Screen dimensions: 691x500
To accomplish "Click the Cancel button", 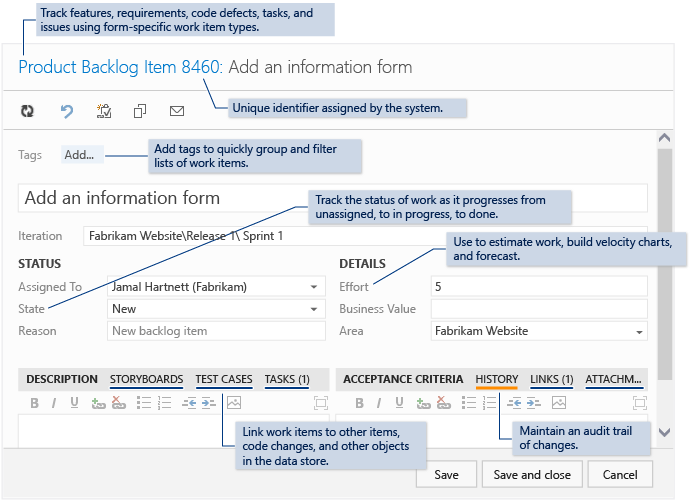I will click(620, 474).
